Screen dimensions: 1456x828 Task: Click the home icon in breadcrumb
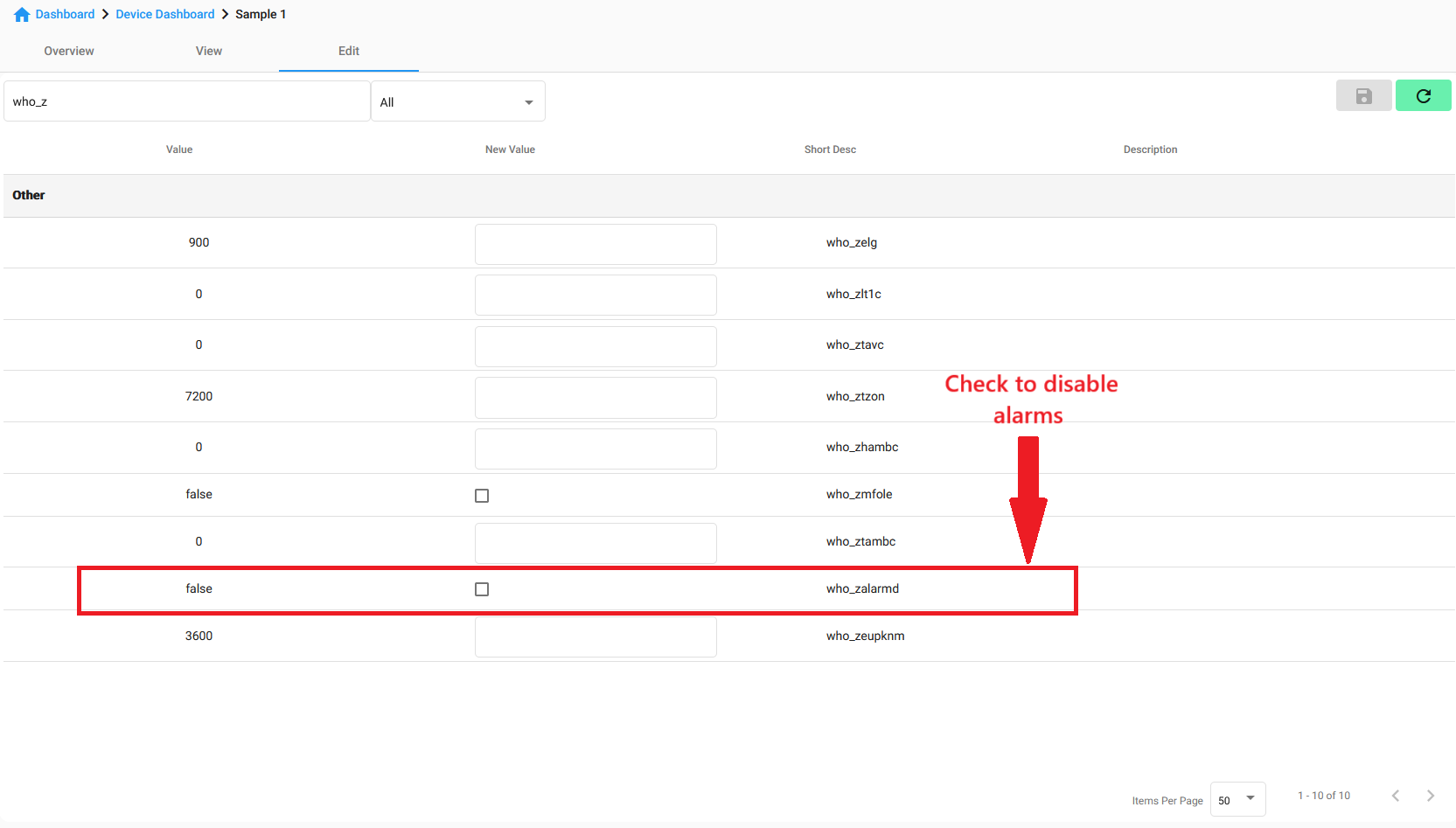pyautogui.click(x=22, y=15)
